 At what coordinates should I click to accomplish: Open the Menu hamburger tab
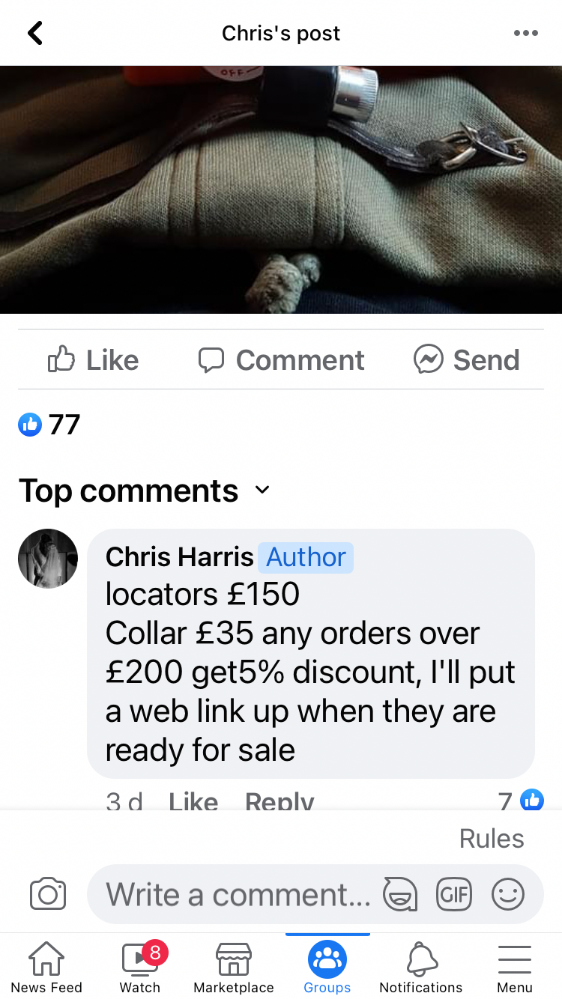click(x=514, y=967)
